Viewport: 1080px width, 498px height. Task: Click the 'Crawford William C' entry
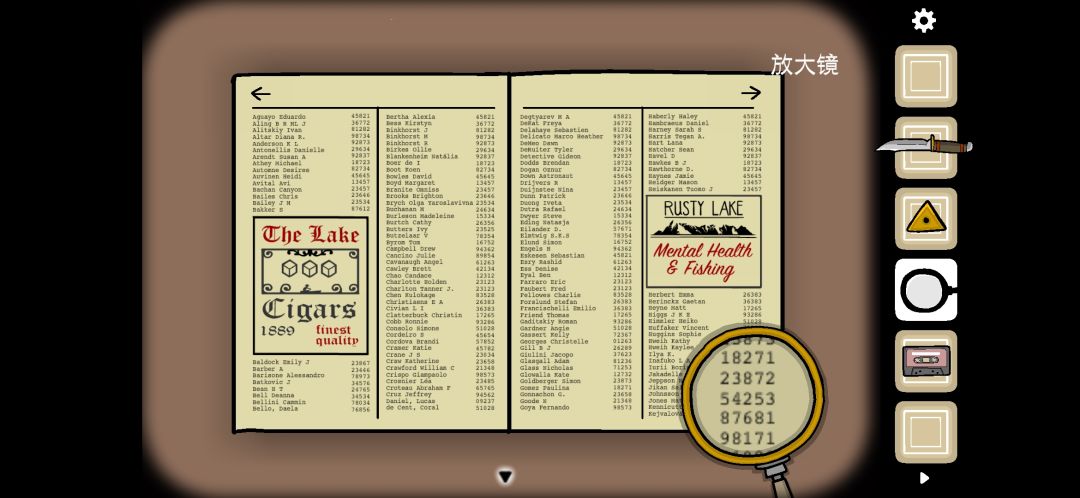click(x=420, y=369)
